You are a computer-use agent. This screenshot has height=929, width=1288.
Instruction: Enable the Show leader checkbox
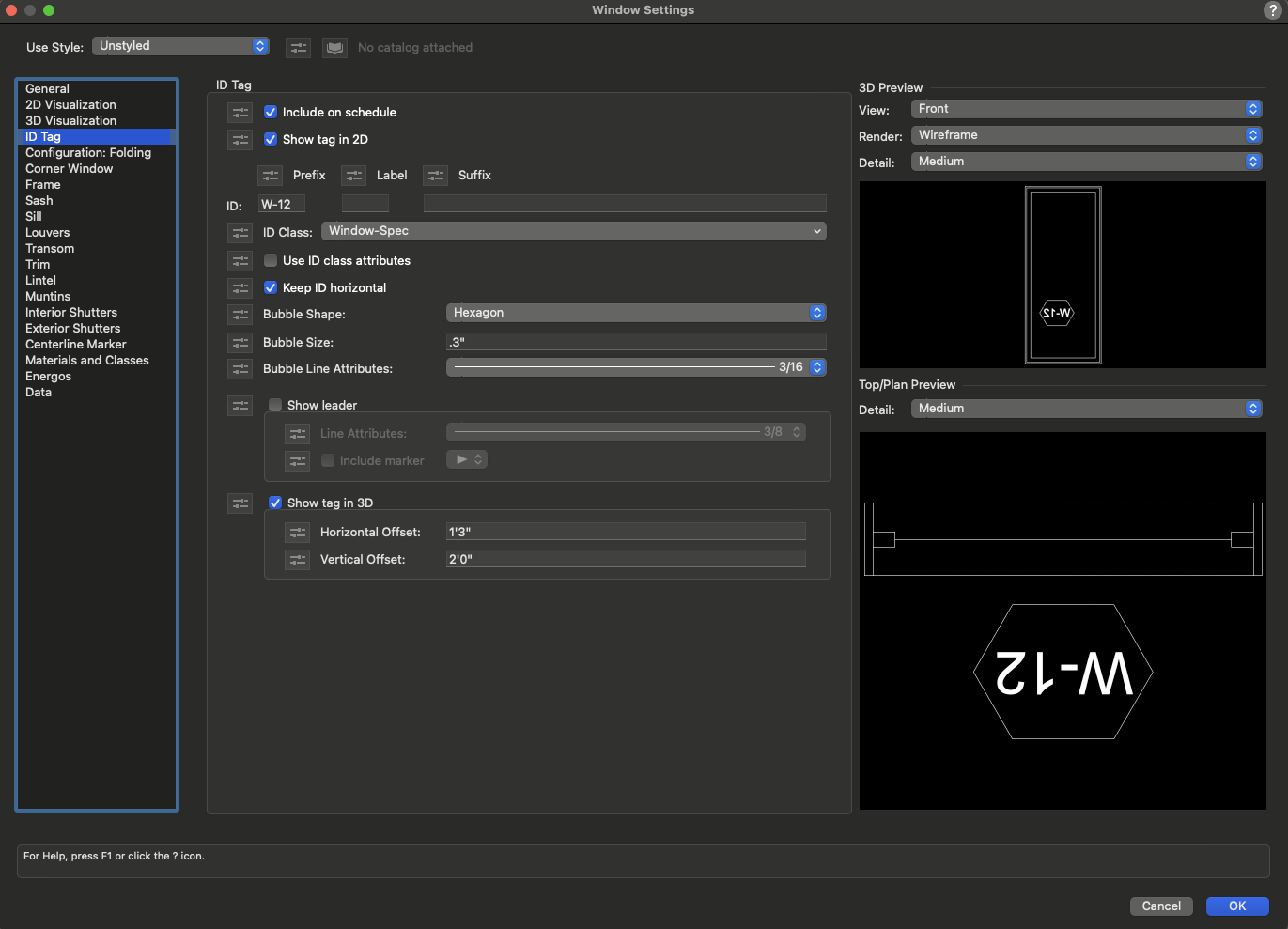[275, 405]
